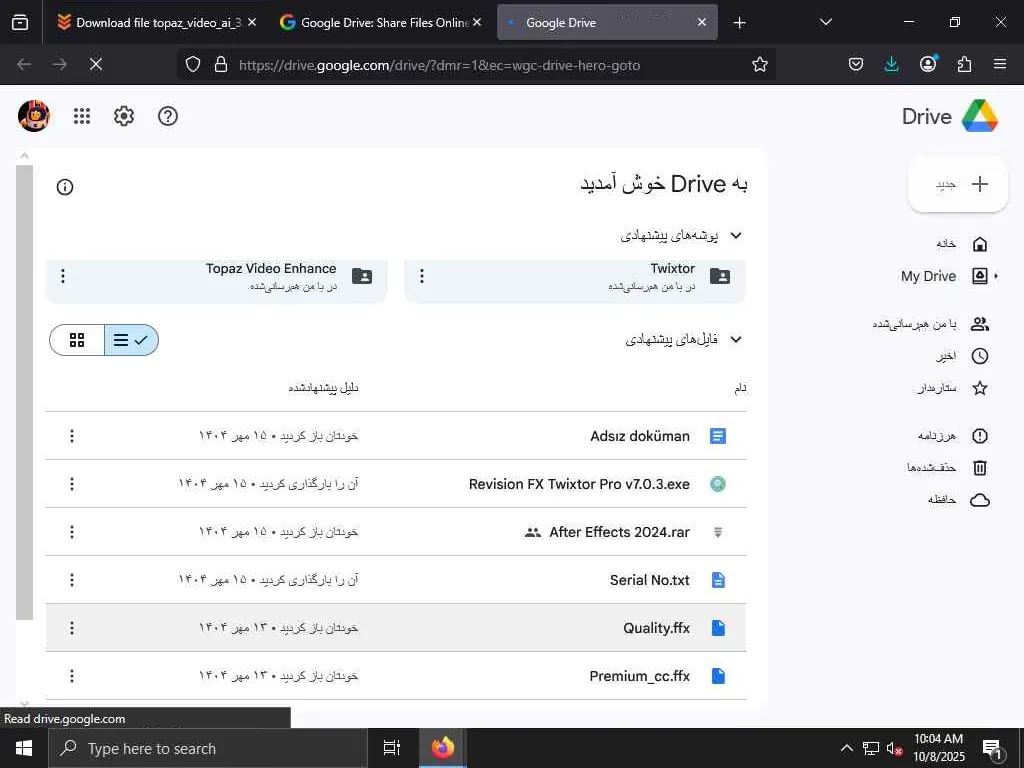Collapse the suggested files section
1024x768 pixels.
(x=736, y=340)
